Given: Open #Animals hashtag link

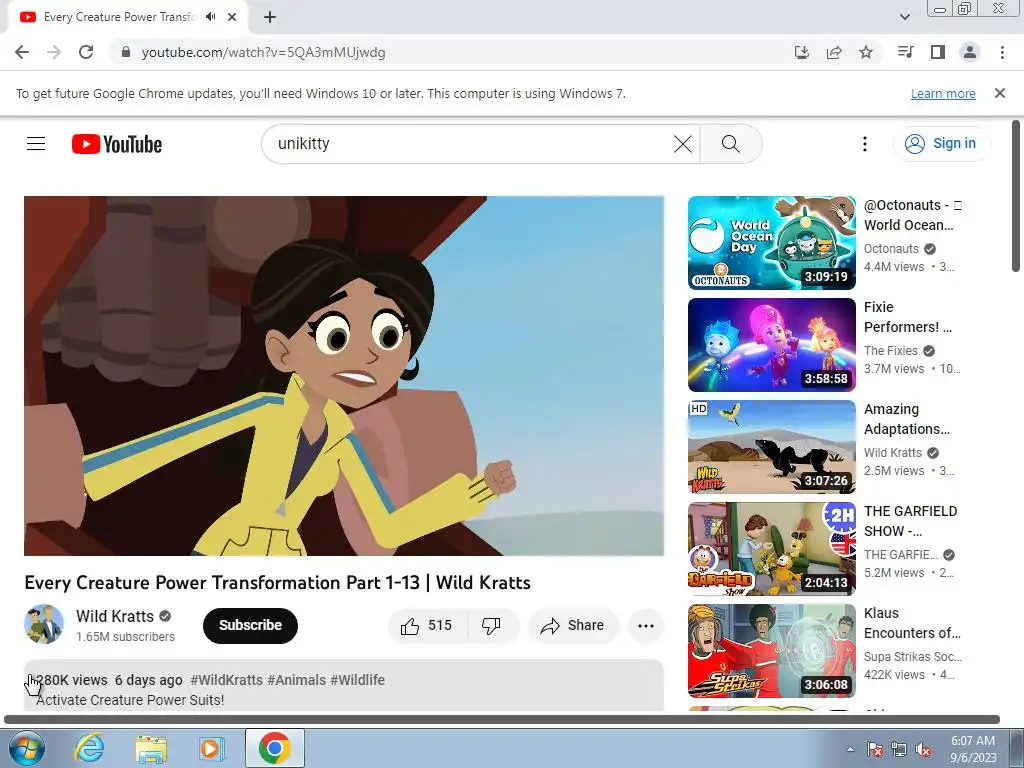Looking at the screenshot, I should 296,680.
